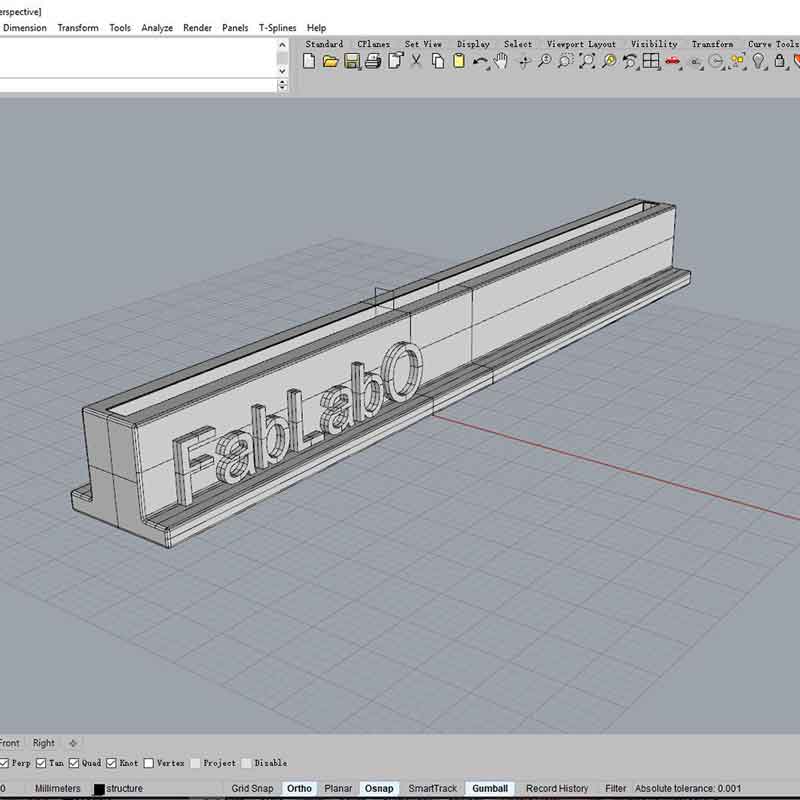
Task: Click the Millimeters units field
Action: pyautogui.click(x=57, y=788)
